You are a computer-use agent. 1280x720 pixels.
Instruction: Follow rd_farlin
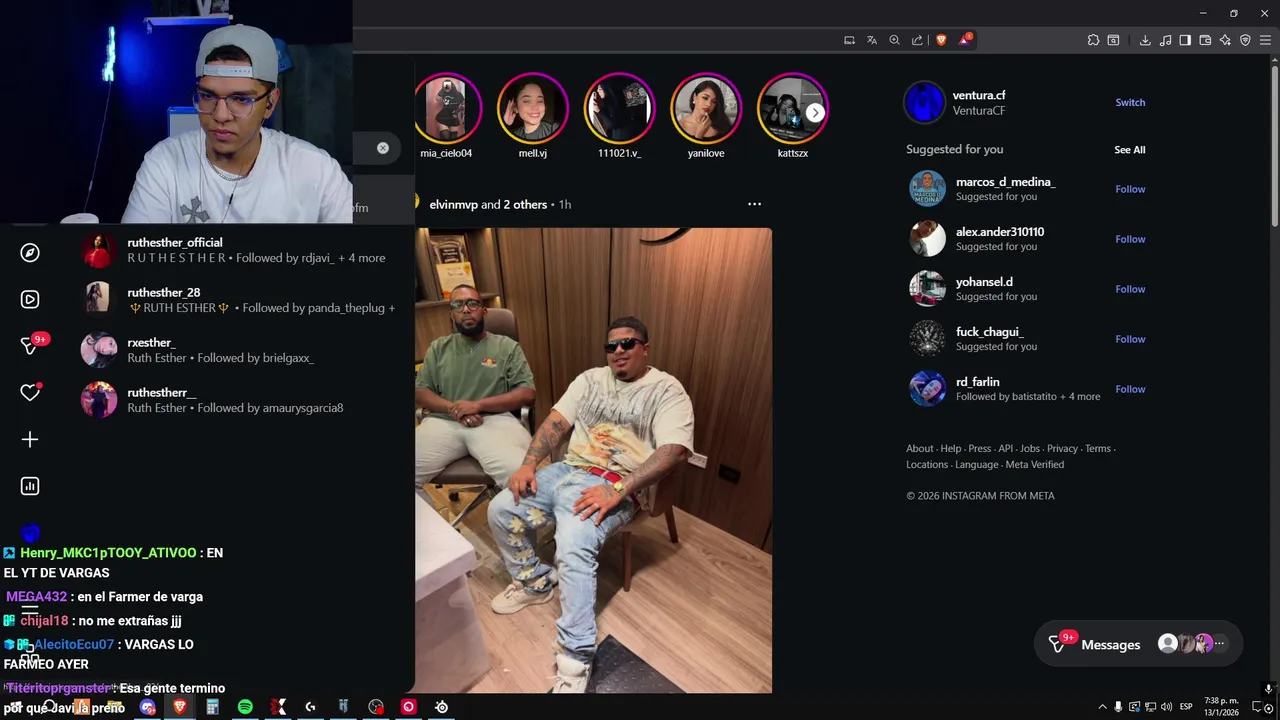[x=1130, y=389]
